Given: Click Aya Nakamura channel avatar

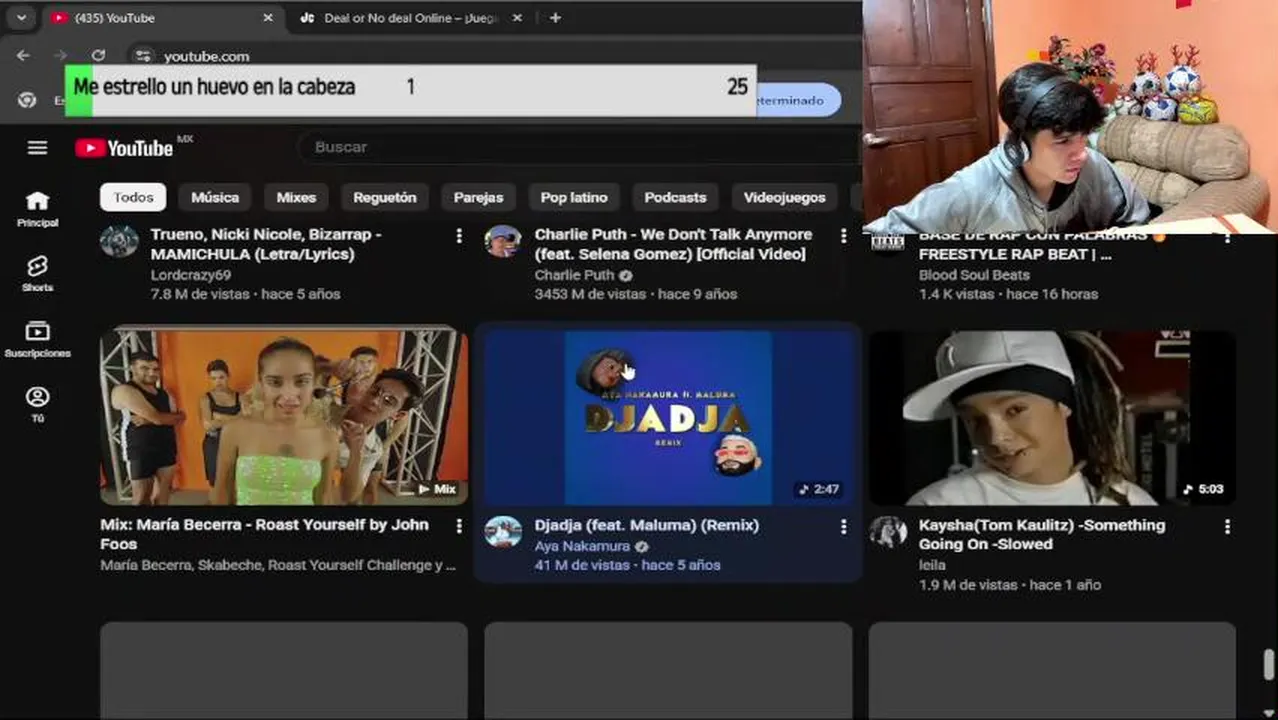Looking at the screenshot, I should click(x=503, y=531).
